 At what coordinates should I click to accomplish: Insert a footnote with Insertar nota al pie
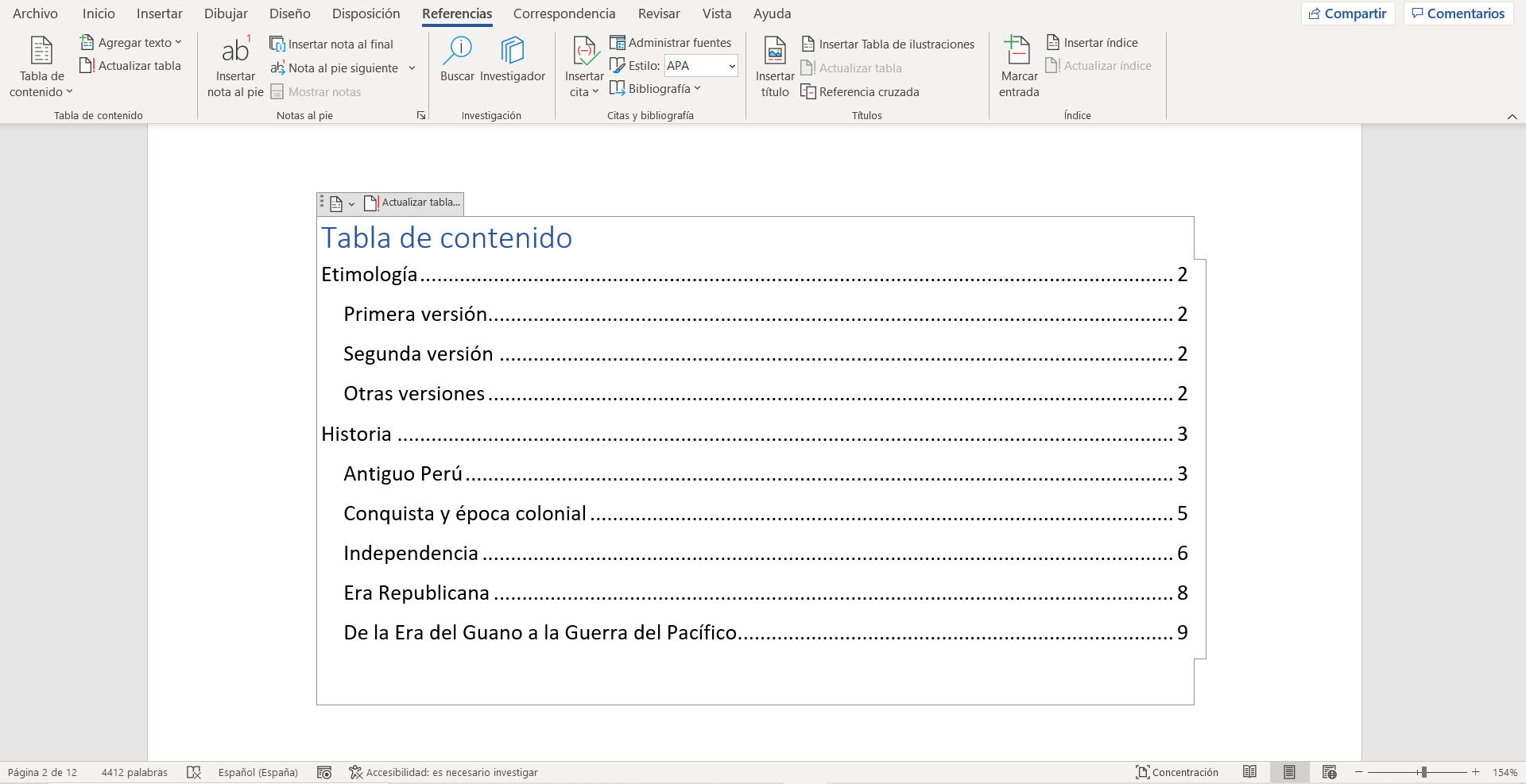pyautogui.click(x=234, y=68)
